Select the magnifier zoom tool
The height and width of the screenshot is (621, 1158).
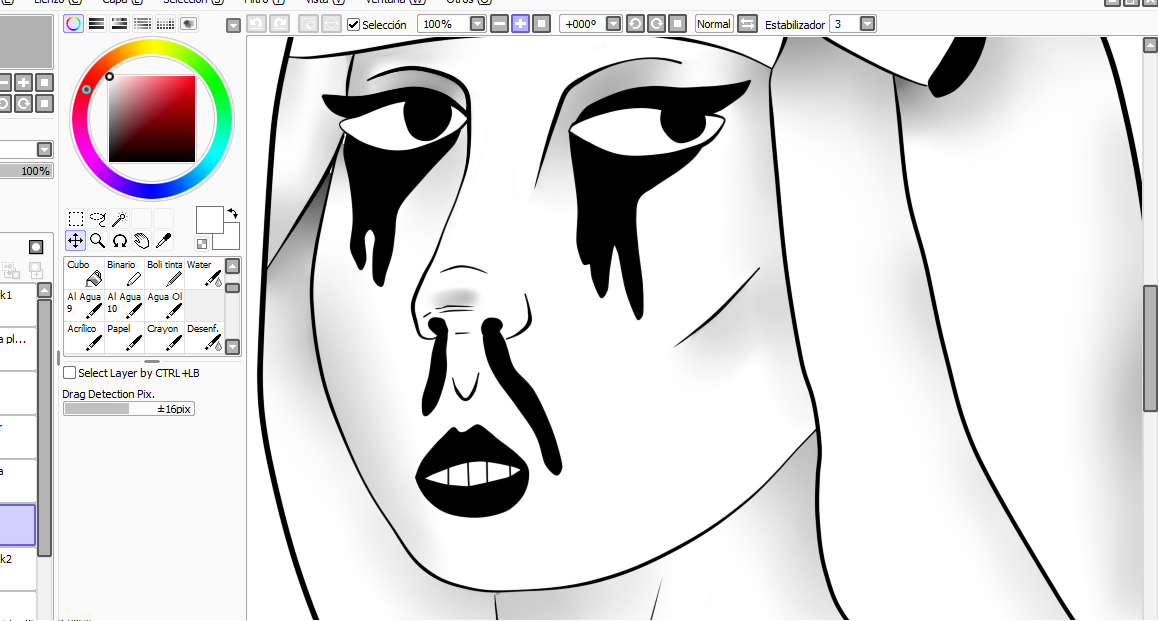(97, 241)
